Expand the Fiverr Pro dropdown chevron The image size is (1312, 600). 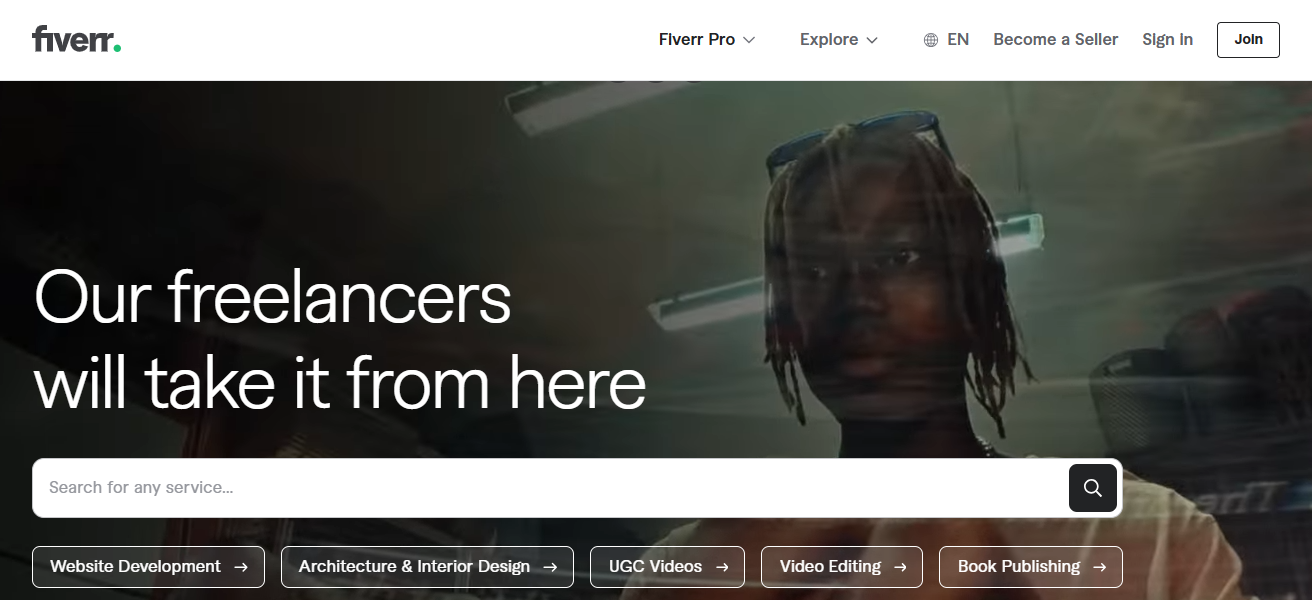click(x=748, y=40)
